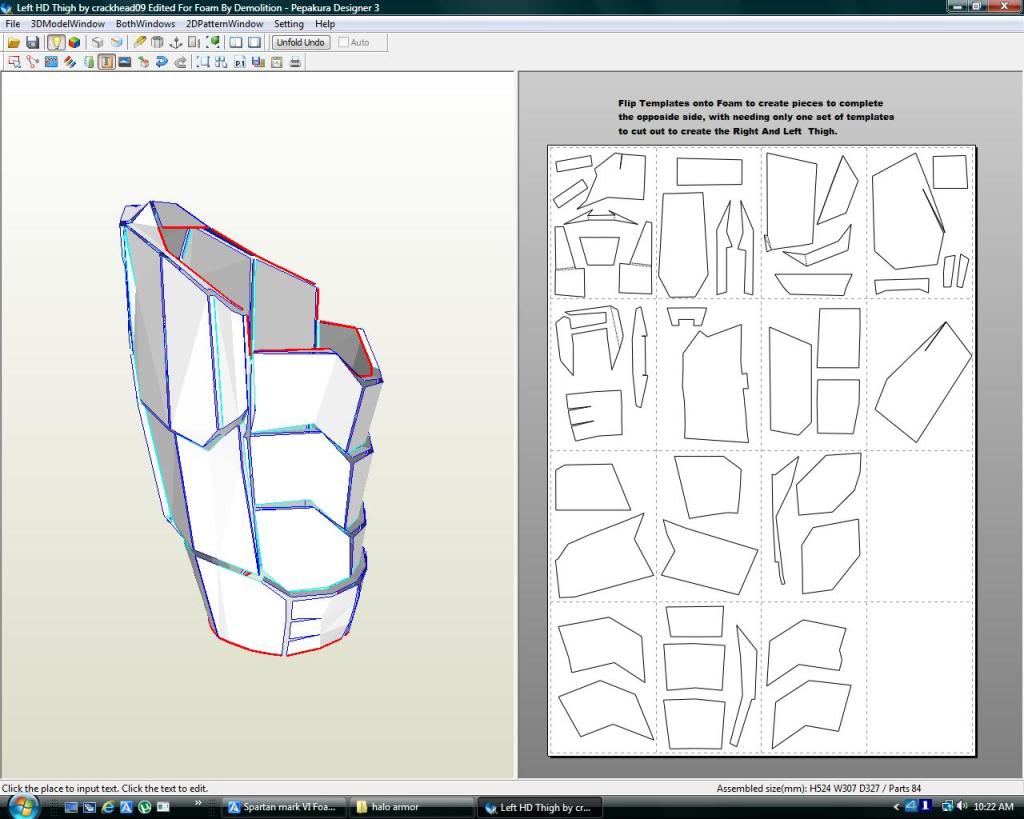Expand the 3DModelWindow menu

click(67, 24)
